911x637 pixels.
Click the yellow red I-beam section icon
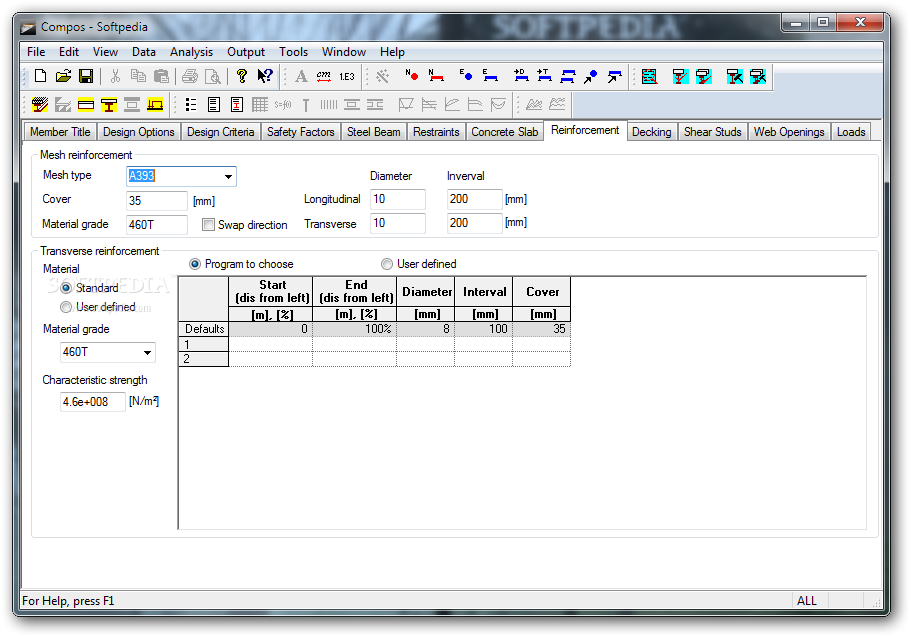pos(109,105)
